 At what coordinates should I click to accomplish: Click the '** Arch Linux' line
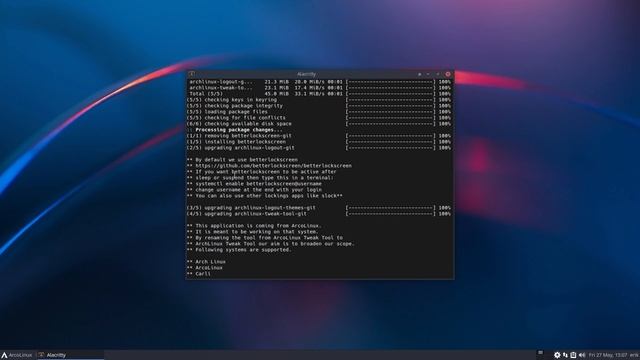206,262
